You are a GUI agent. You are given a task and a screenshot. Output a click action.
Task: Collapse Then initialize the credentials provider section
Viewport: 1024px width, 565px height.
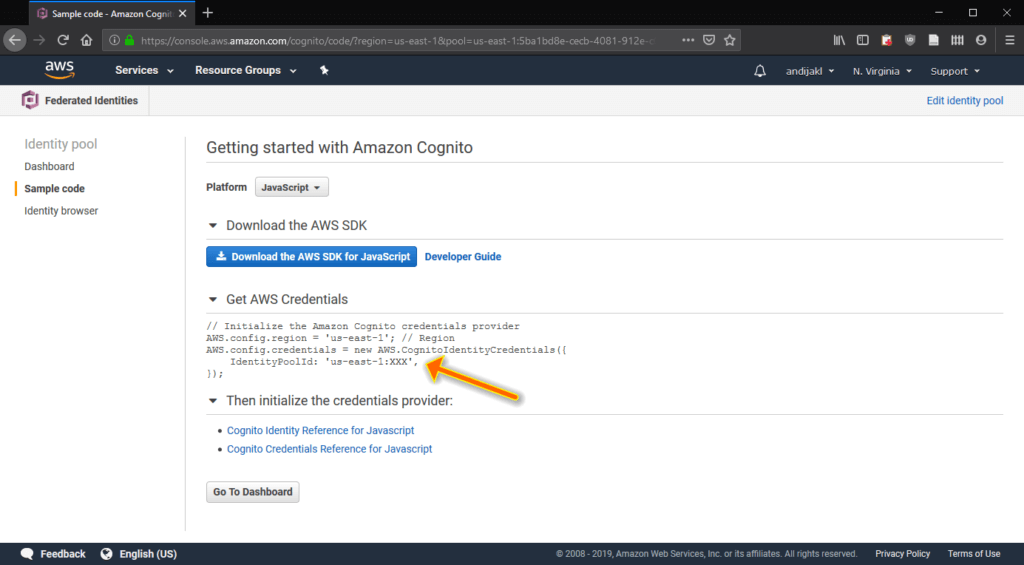(x=213, y=400)
